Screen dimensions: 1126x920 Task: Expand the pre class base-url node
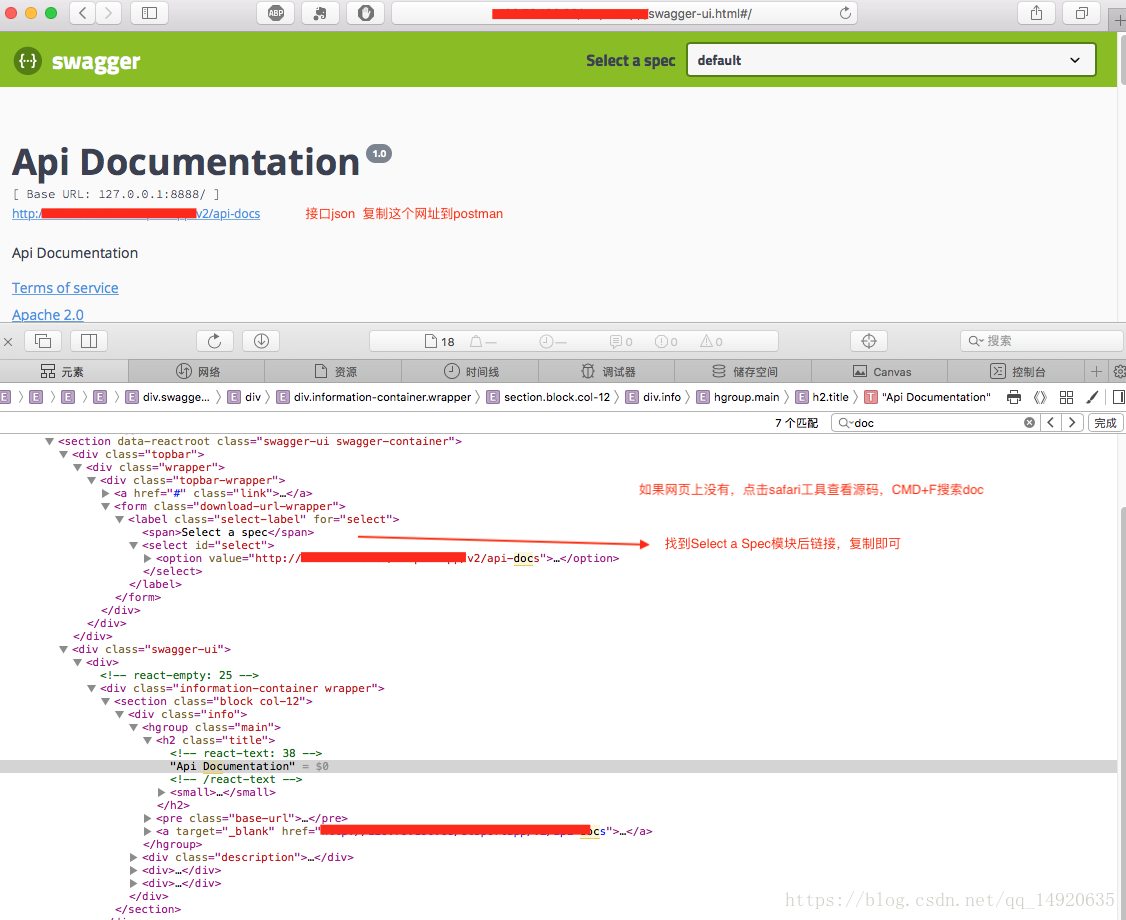tap(147, 818)
